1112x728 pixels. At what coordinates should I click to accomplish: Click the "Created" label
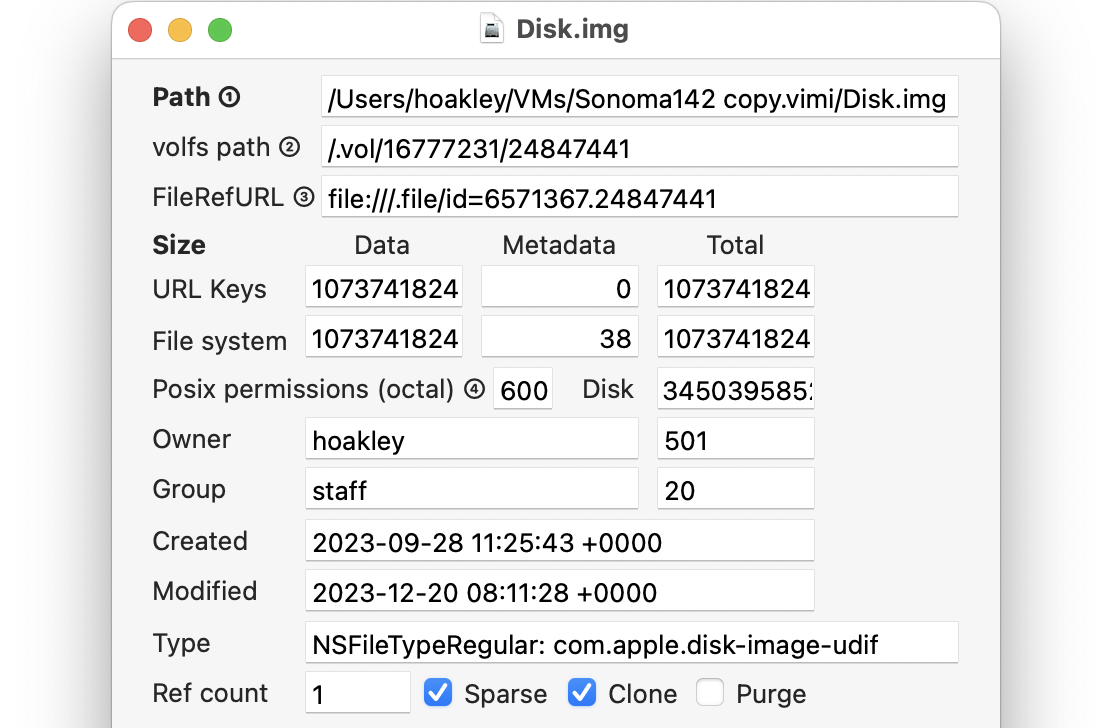(x=200, y=541)
